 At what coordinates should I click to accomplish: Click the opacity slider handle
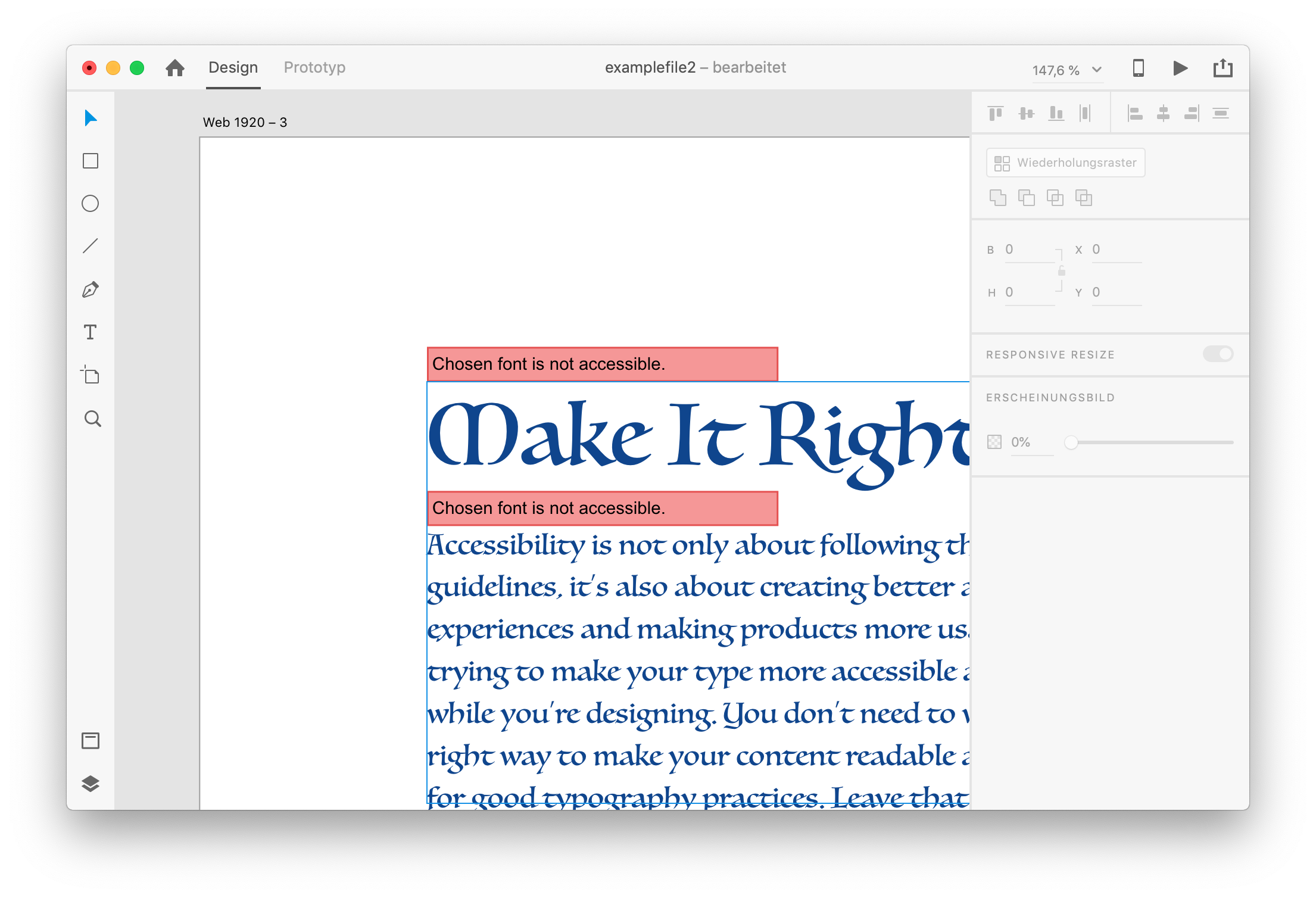(1071, 442)
